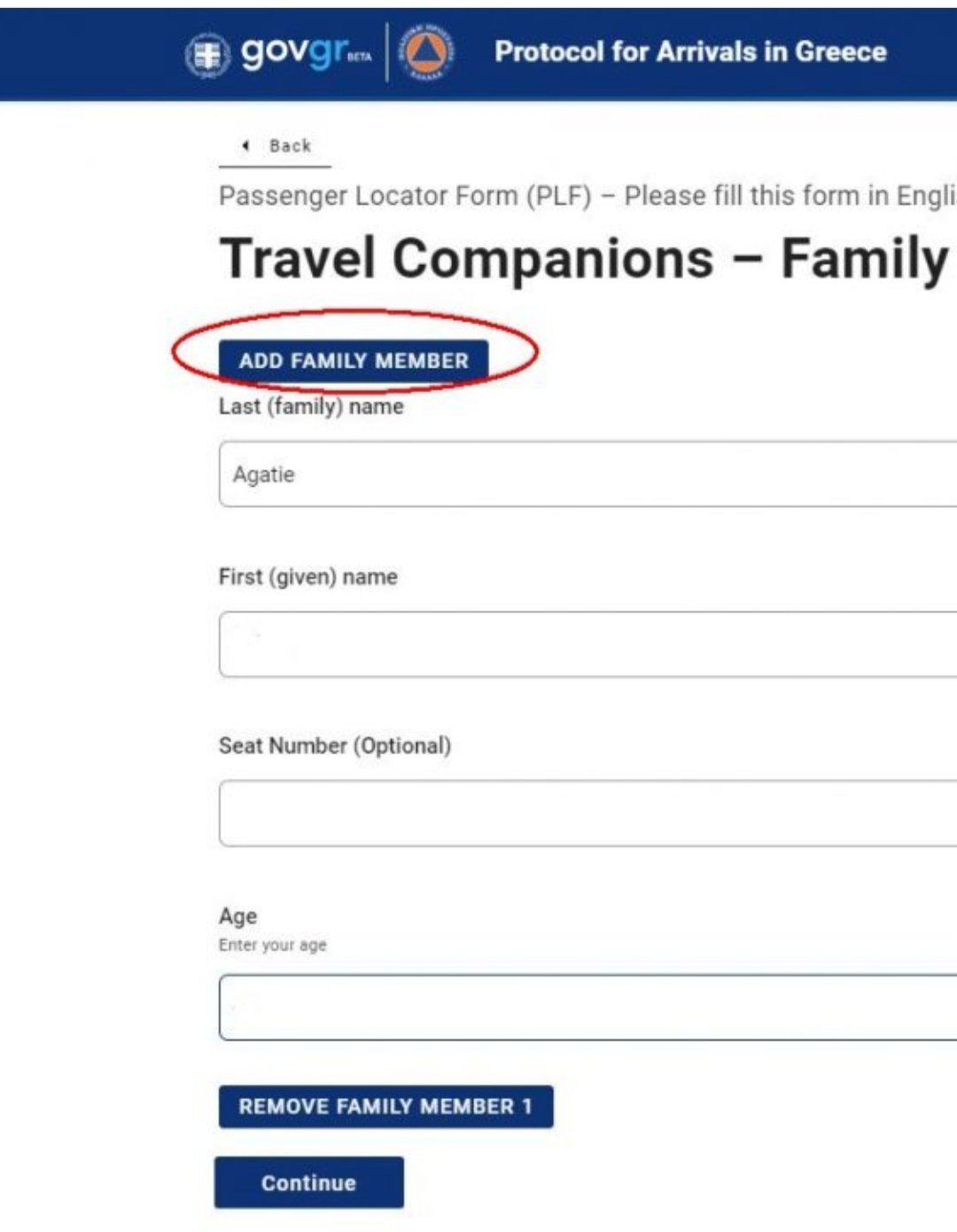The image size is (957, 1232).
Task: Click the gov.gr logo text
Action: (306, 51)
